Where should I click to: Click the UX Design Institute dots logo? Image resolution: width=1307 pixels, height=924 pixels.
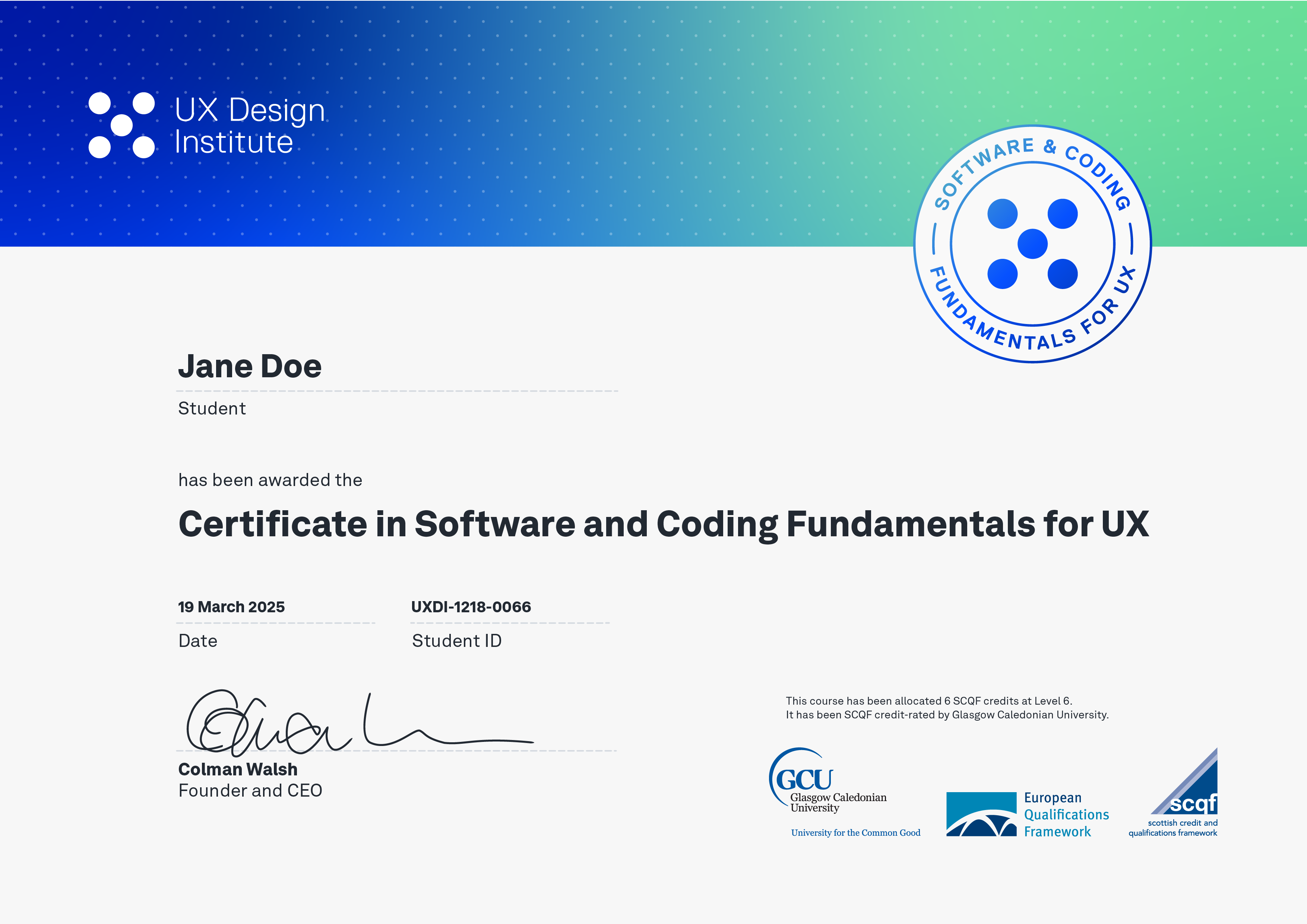tap(122, 125)
